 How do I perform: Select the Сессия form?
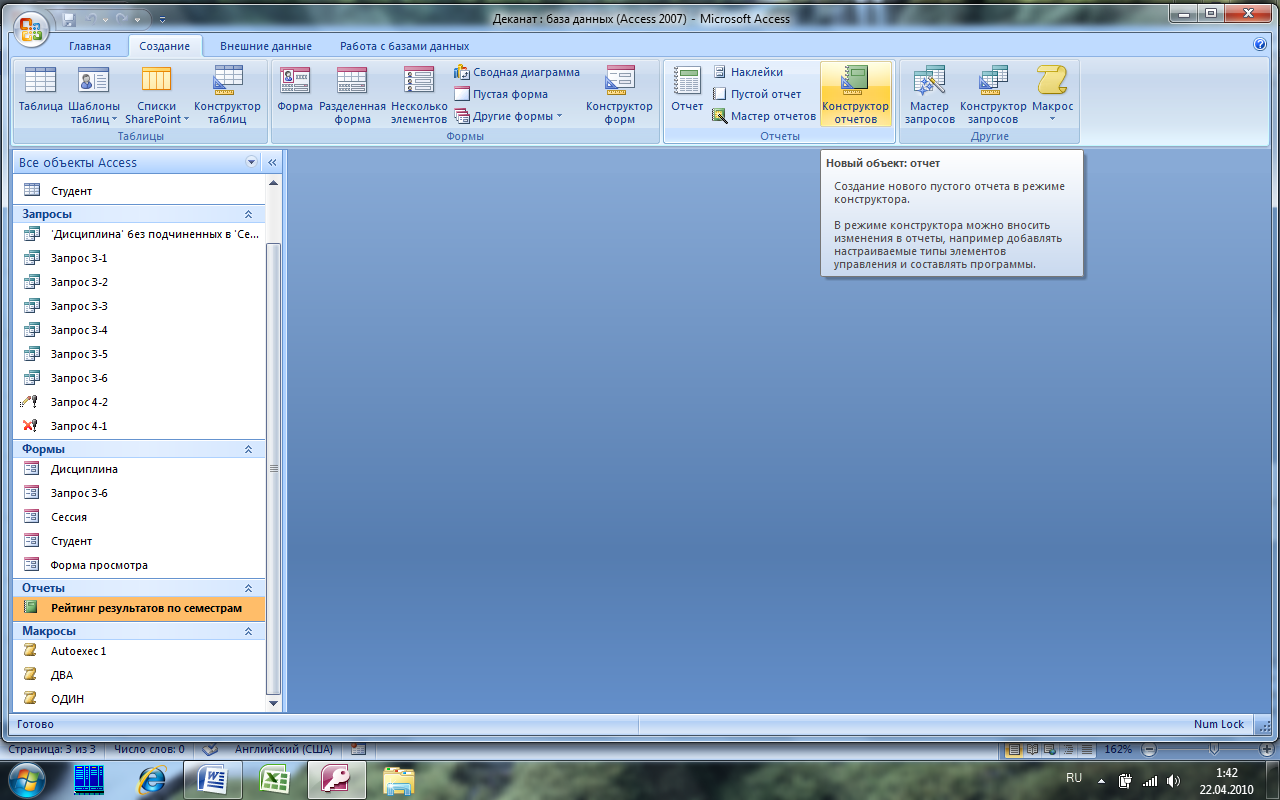(139, 517)
